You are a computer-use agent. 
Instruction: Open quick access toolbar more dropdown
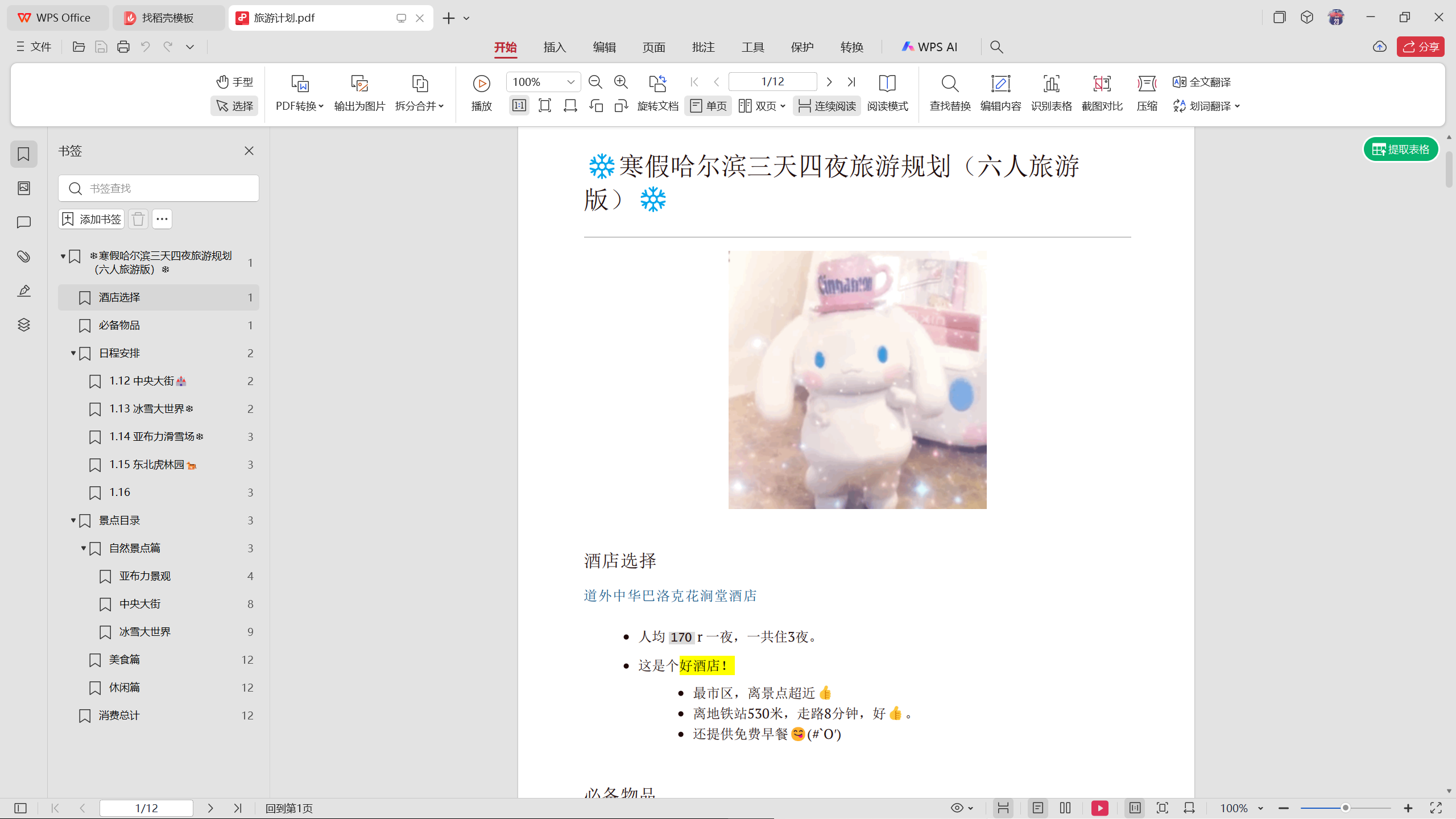[x=190, y=47]
